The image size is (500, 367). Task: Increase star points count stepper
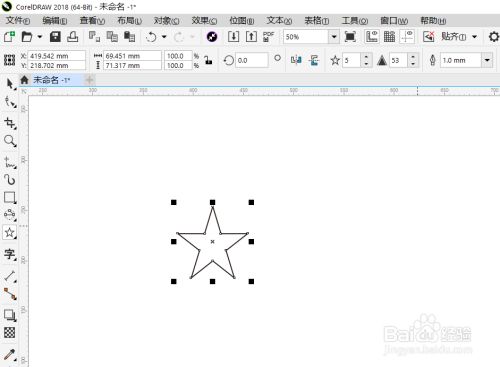(366, 57)
